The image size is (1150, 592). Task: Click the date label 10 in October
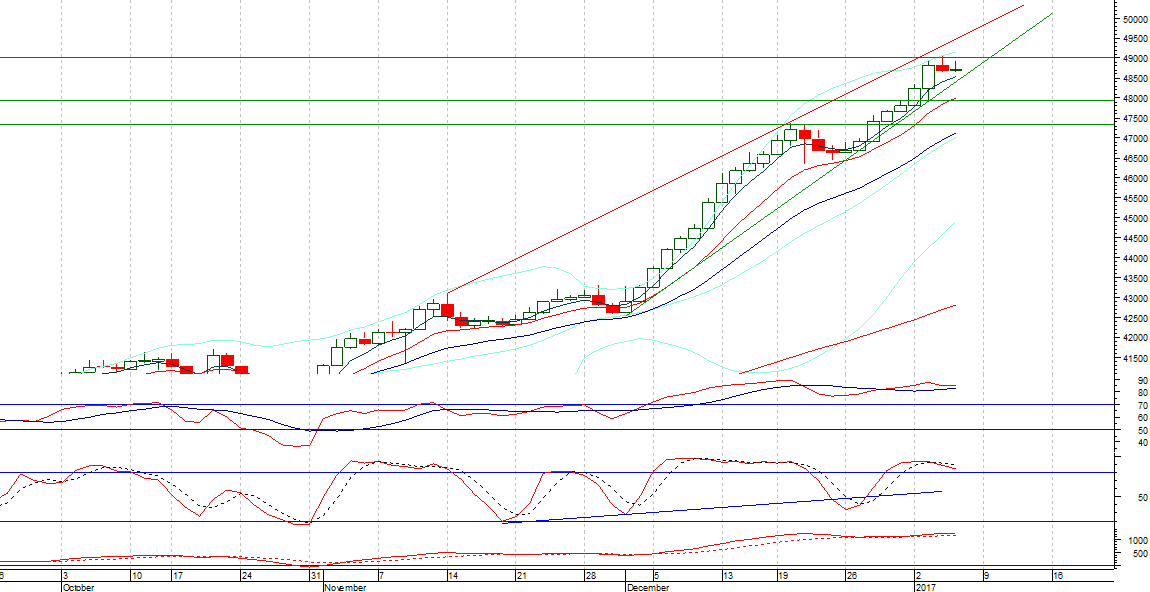click(x=136, y=576)
